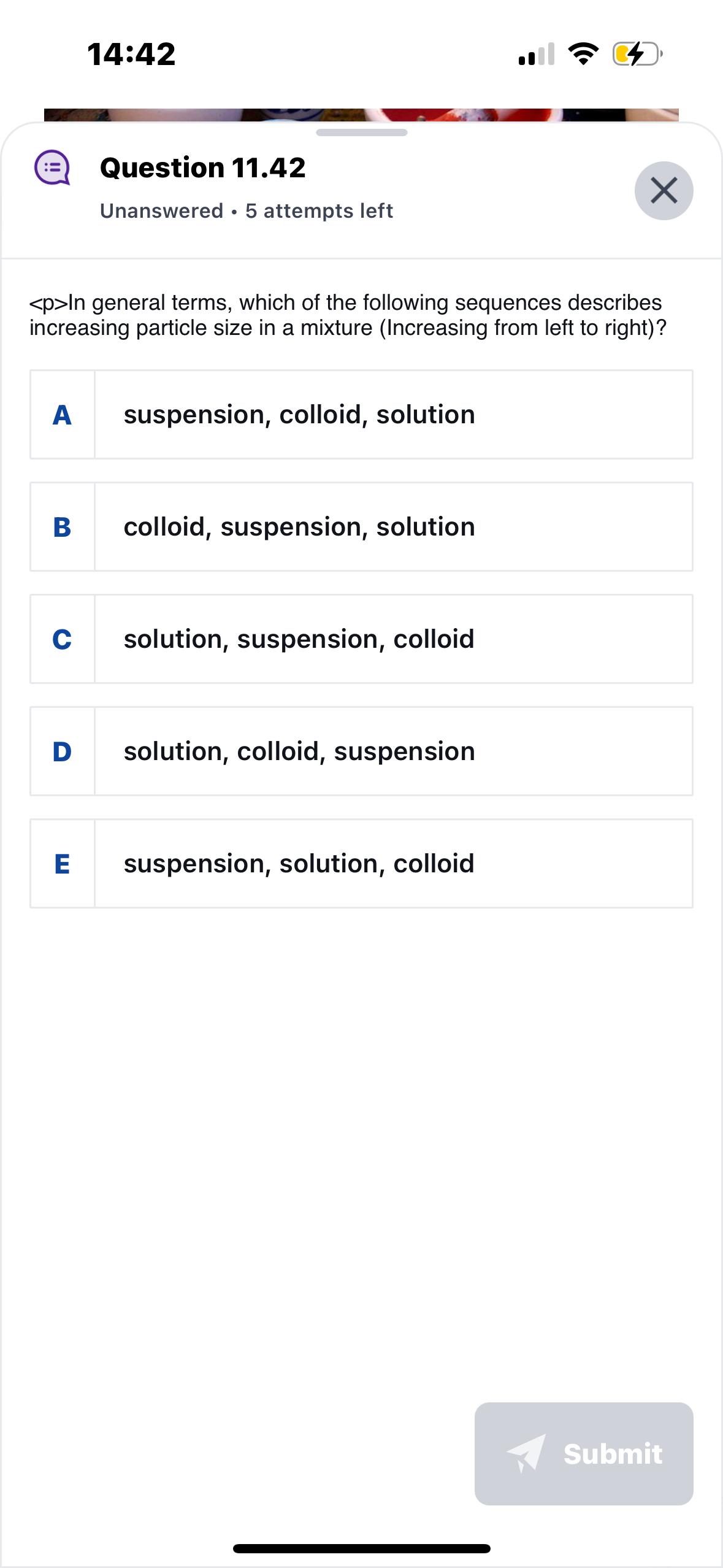Tap the paper plane Submit icon
This screenshot has width=723, height=1568.
(x=526, y=1453)
